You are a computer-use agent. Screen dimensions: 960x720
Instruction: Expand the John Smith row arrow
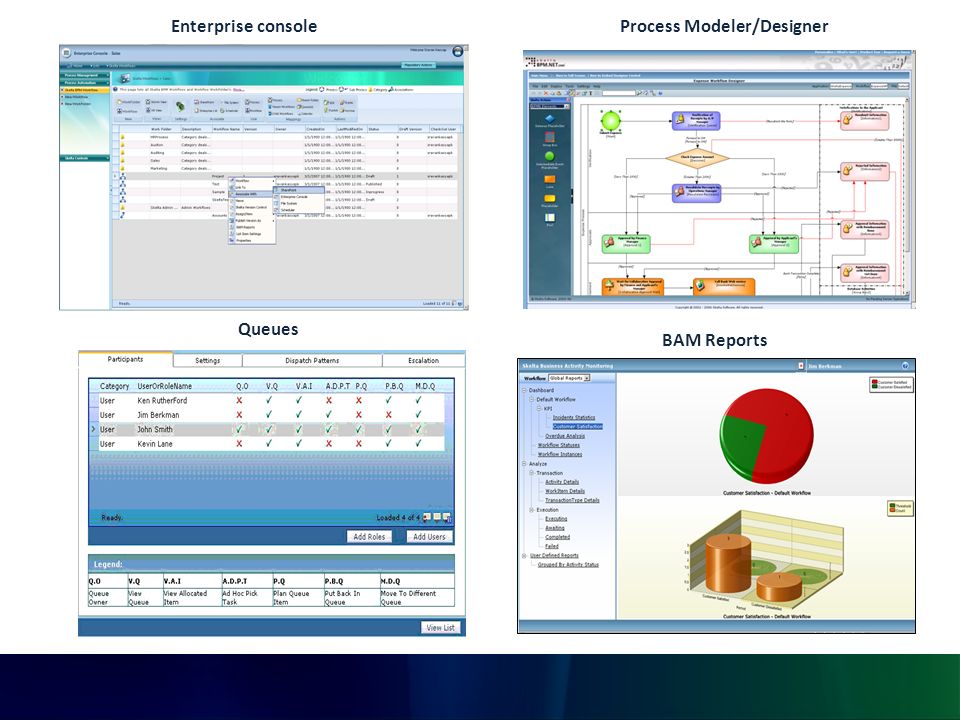click(93, 429)
